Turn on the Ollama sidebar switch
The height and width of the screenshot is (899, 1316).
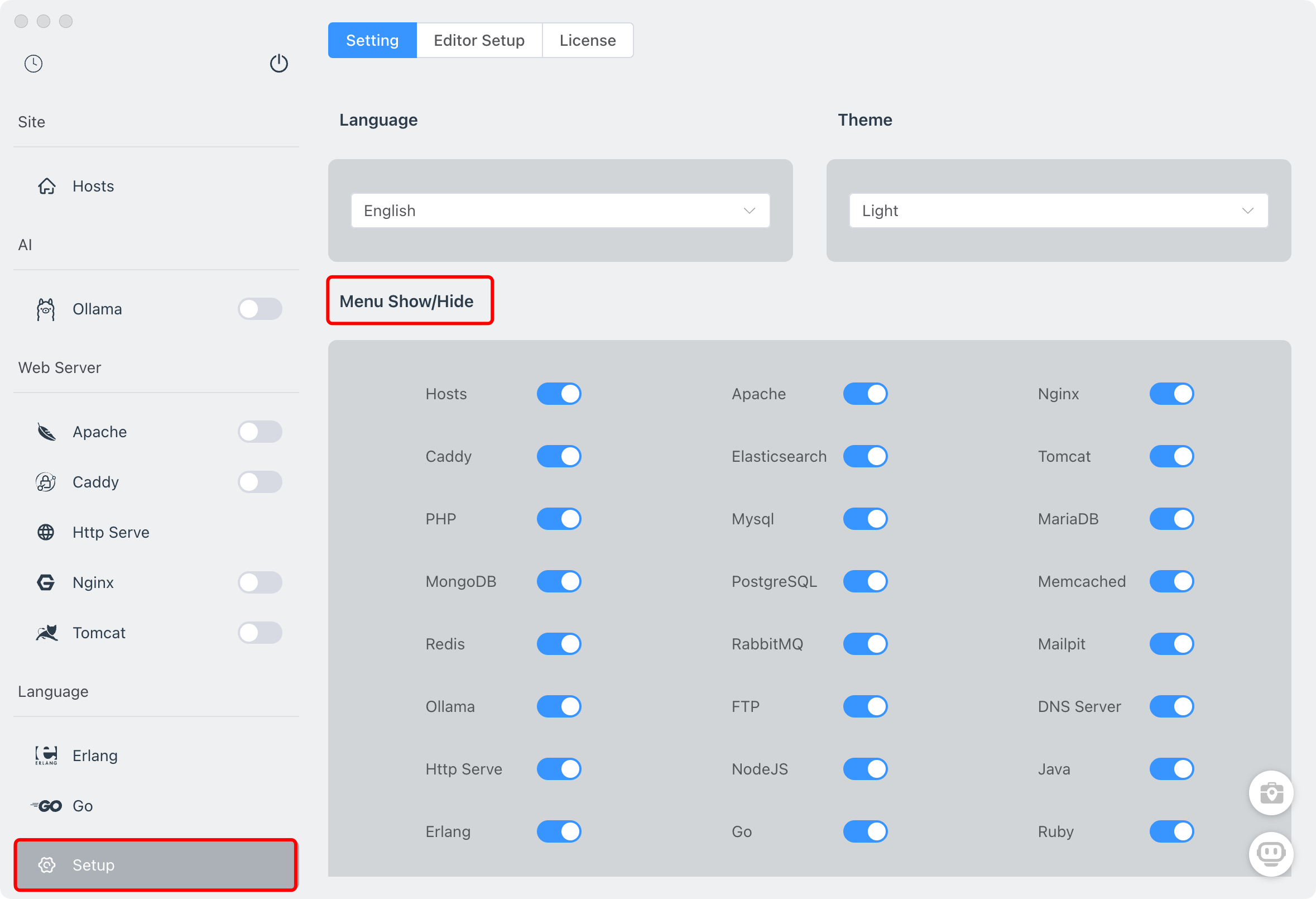coord(260,309)
